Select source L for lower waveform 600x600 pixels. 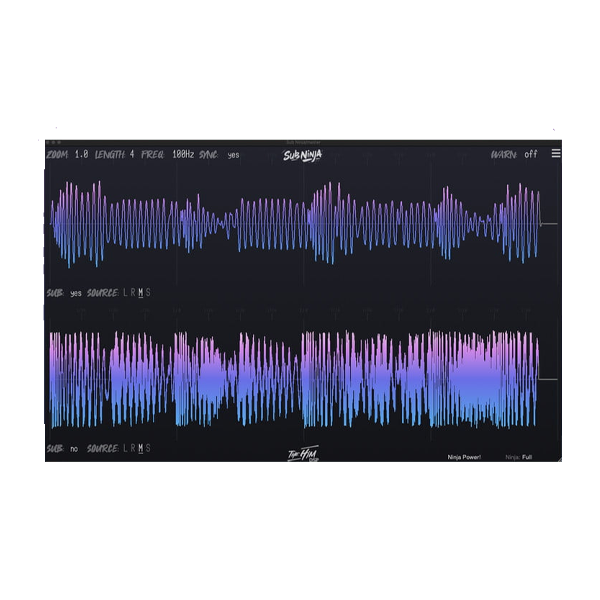[126, 448]
